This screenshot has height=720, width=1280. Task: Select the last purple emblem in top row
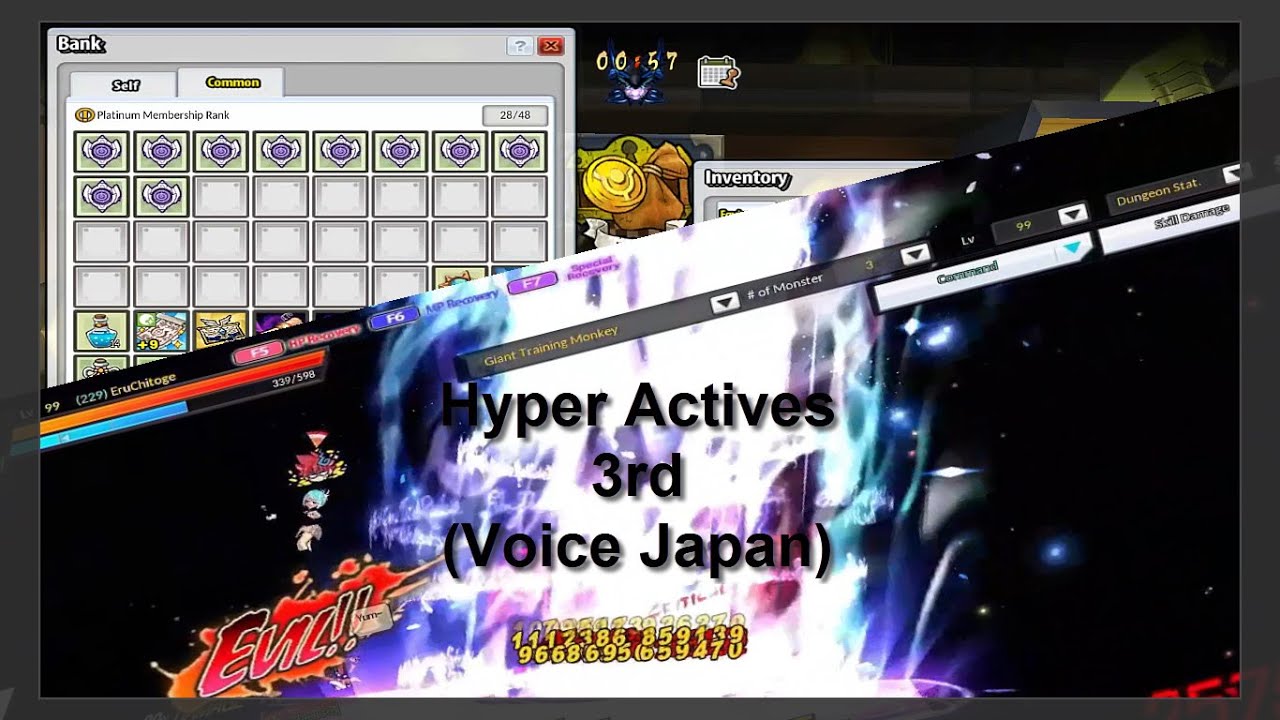520,151
